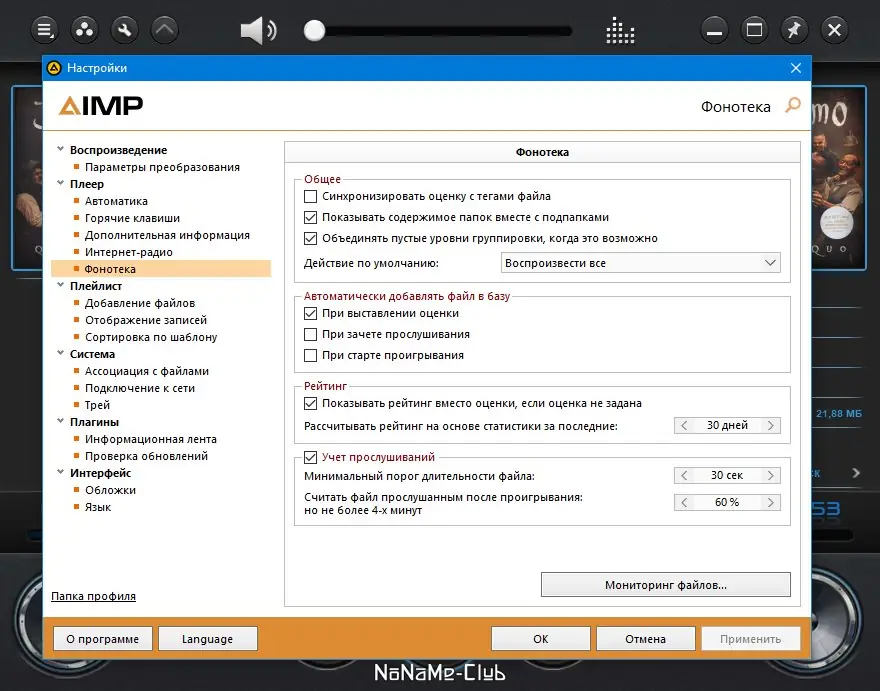Collapse the Плеер tree section
880x691 pixels.
[60, 183]
